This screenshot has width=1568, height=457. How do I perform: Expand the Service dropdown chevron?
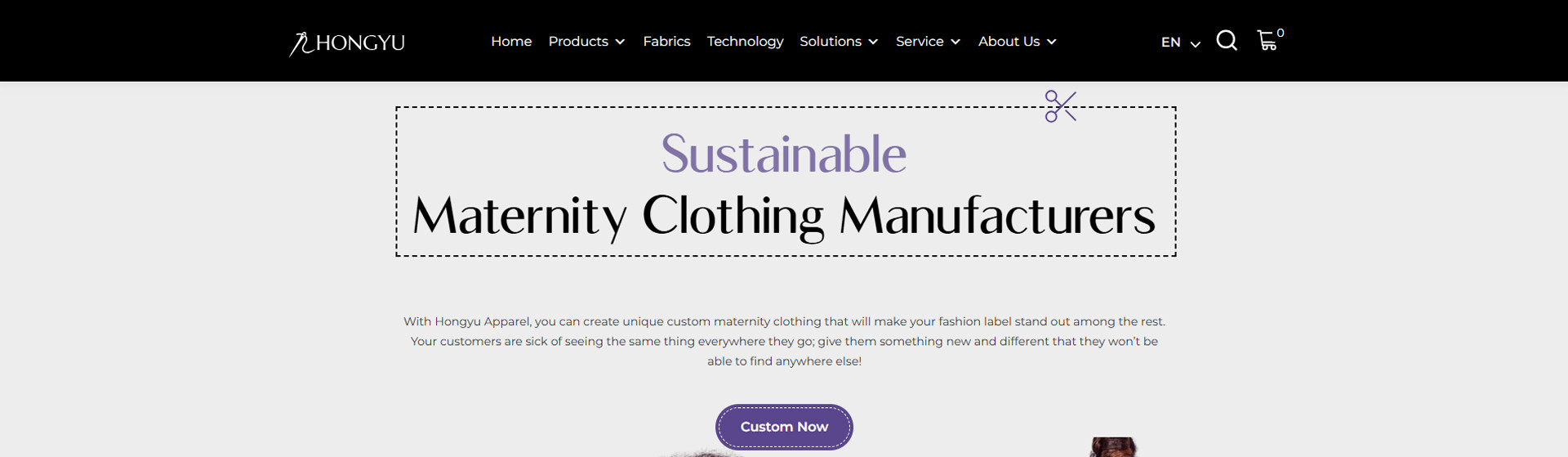955,42
